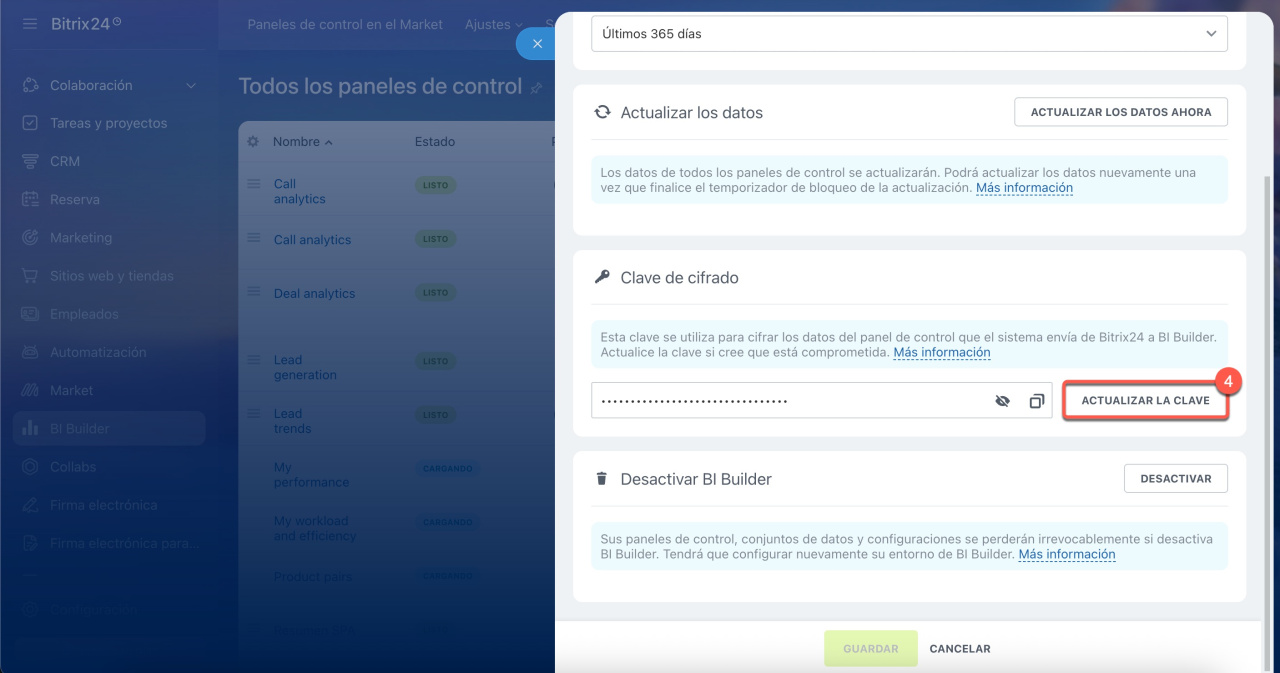Expand the Colaboración sidebar section
Screen dimensions: 1280x673
coord(191,86)
